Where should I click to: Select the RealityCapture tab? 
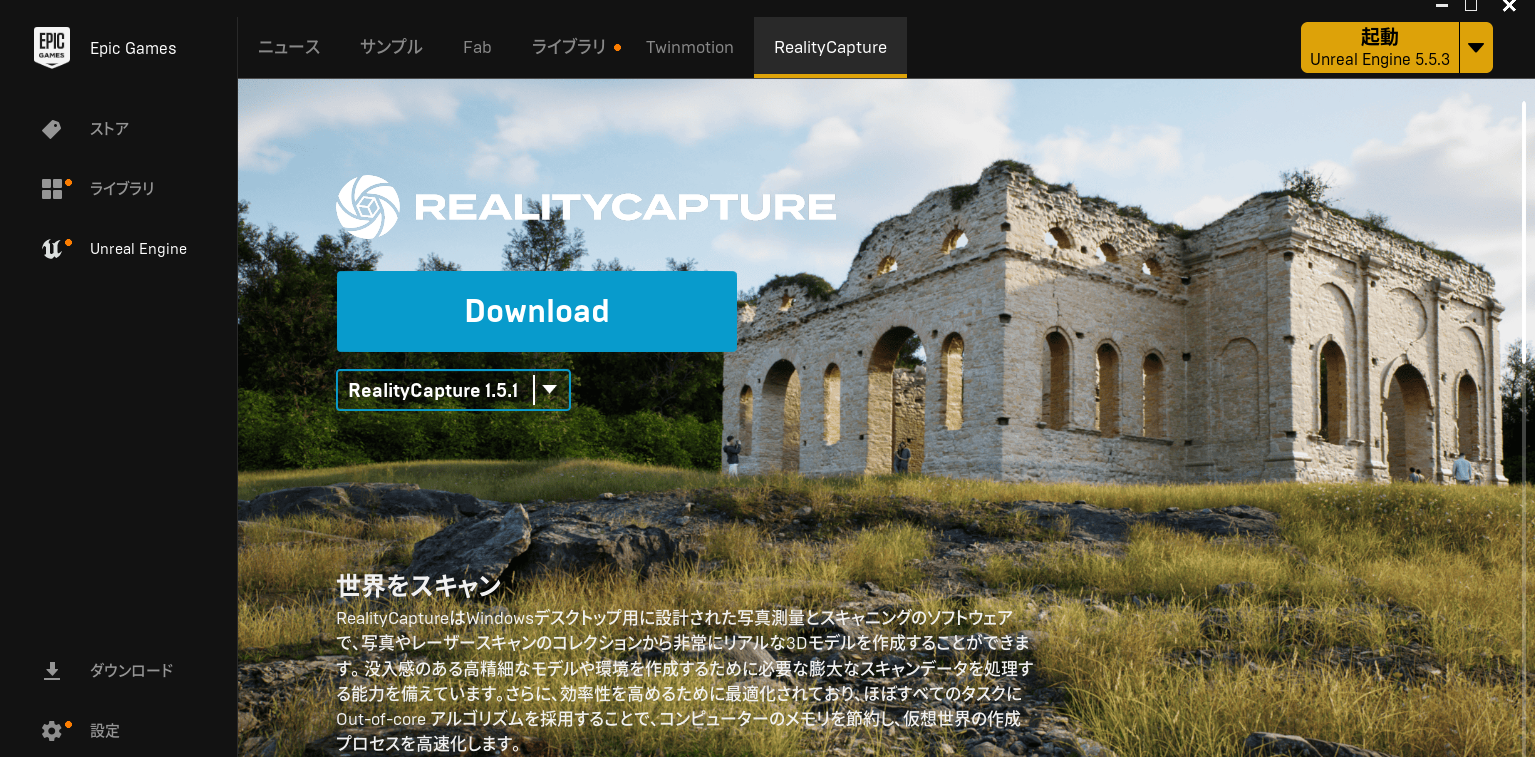point(830,47)
